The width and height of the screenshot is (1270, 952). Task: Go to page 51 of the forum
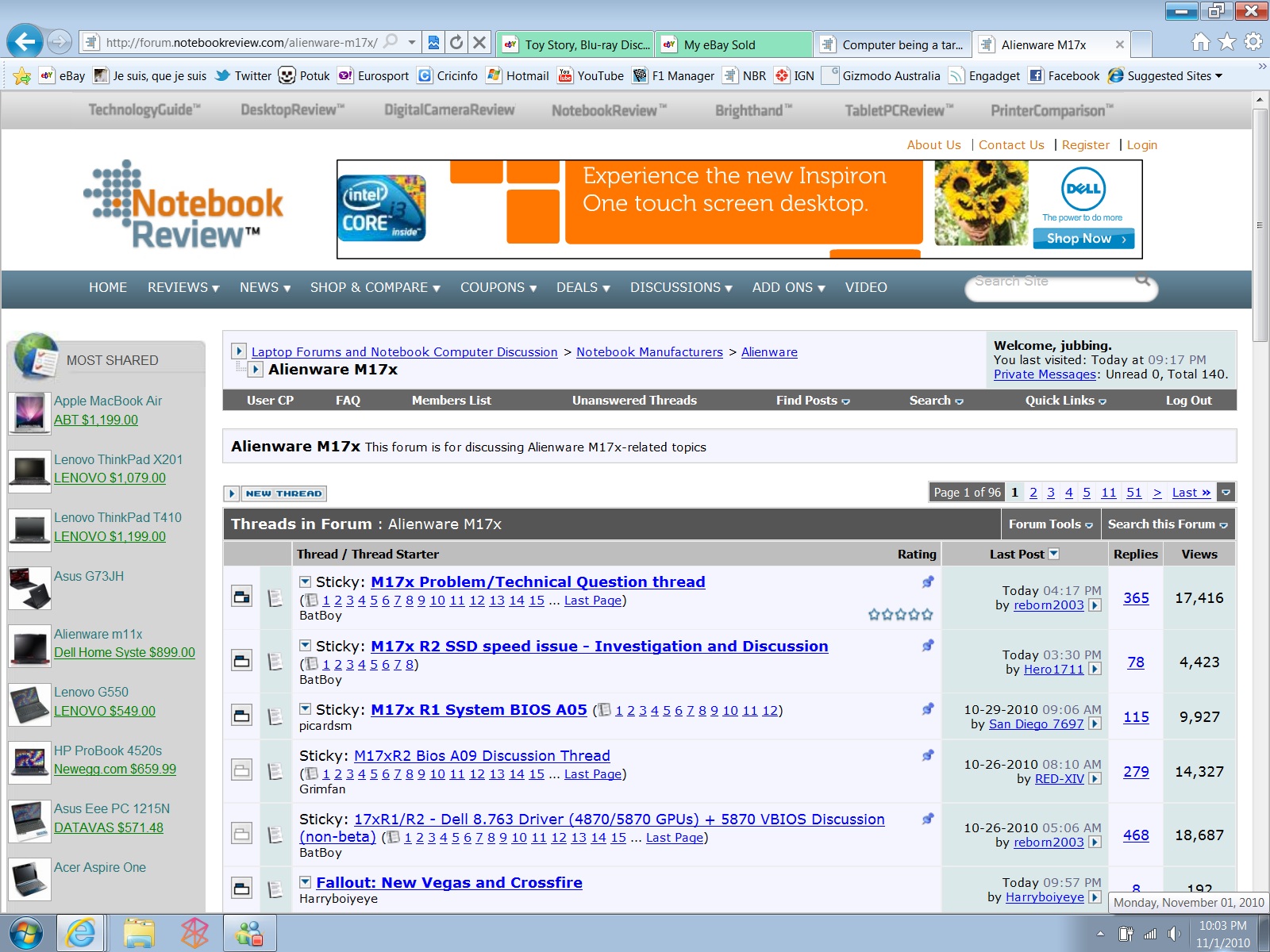1133,493
